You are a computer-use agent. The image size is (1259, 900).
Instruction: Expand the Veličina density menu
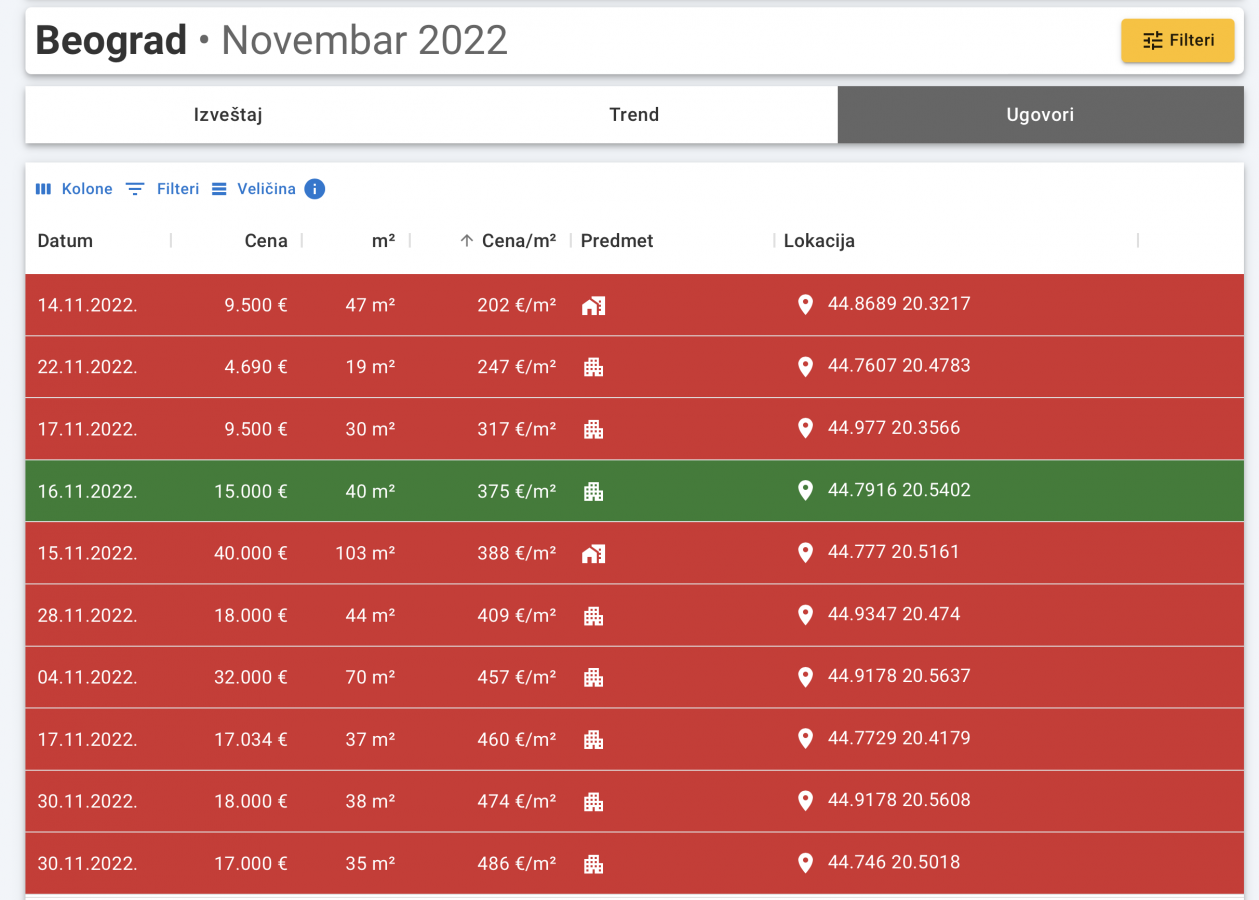click(x=254, y=189)
